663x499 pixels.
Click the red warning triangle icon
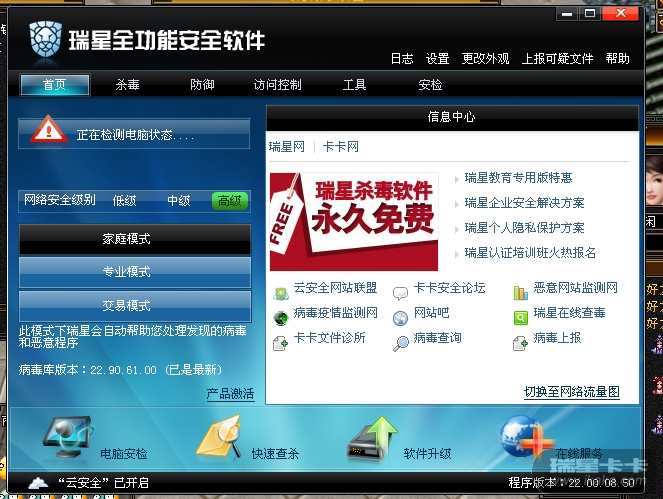click(49, 129)
